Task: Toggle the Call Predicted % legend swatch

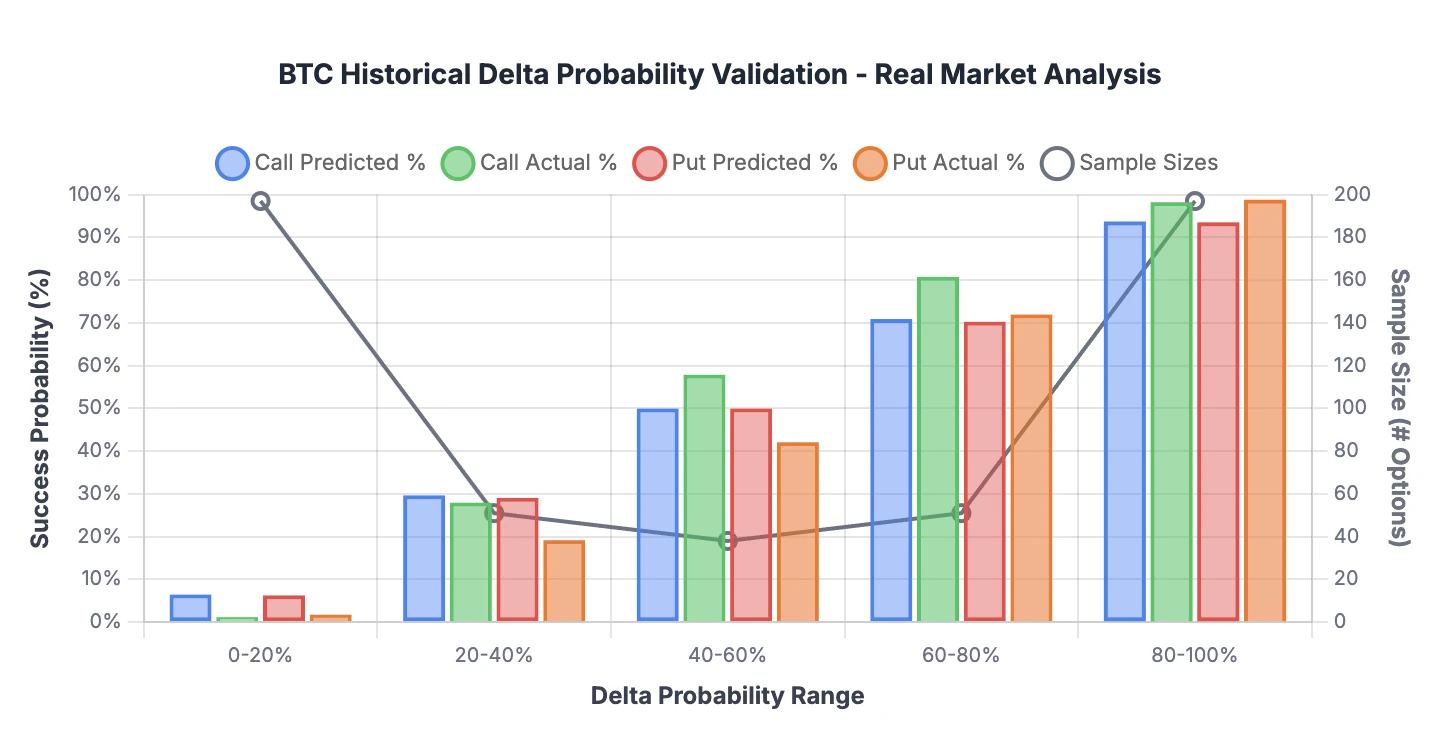Action: (x=232, y=163)
